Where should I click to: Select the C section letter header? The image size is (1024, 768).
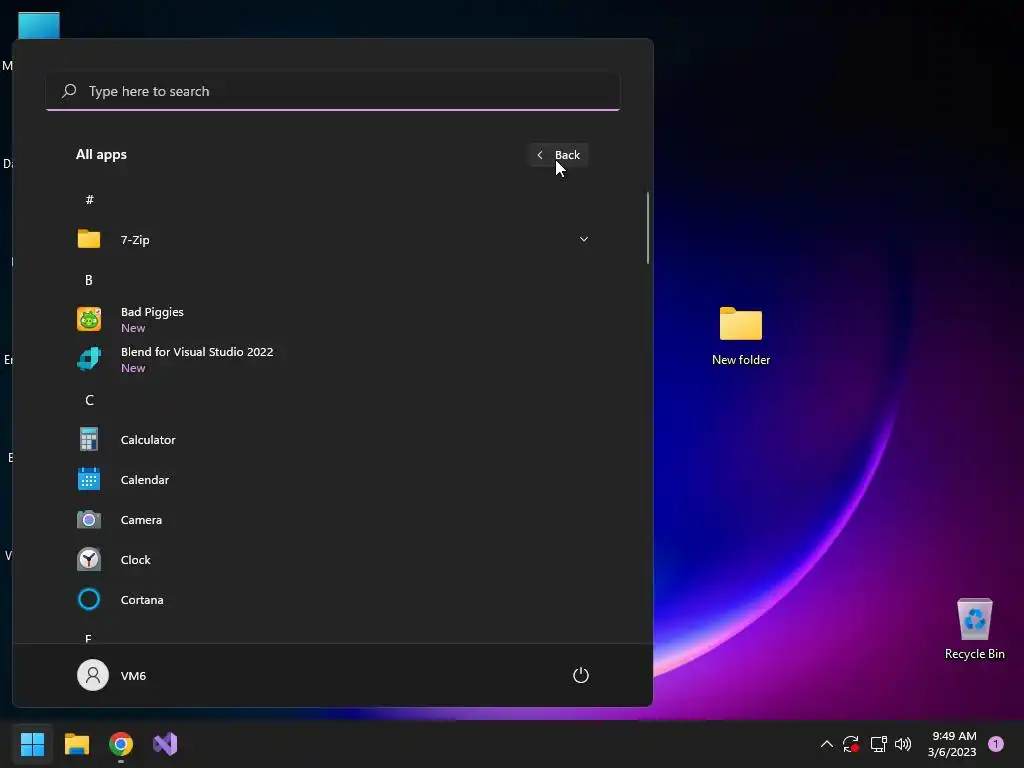pos(89,400)
